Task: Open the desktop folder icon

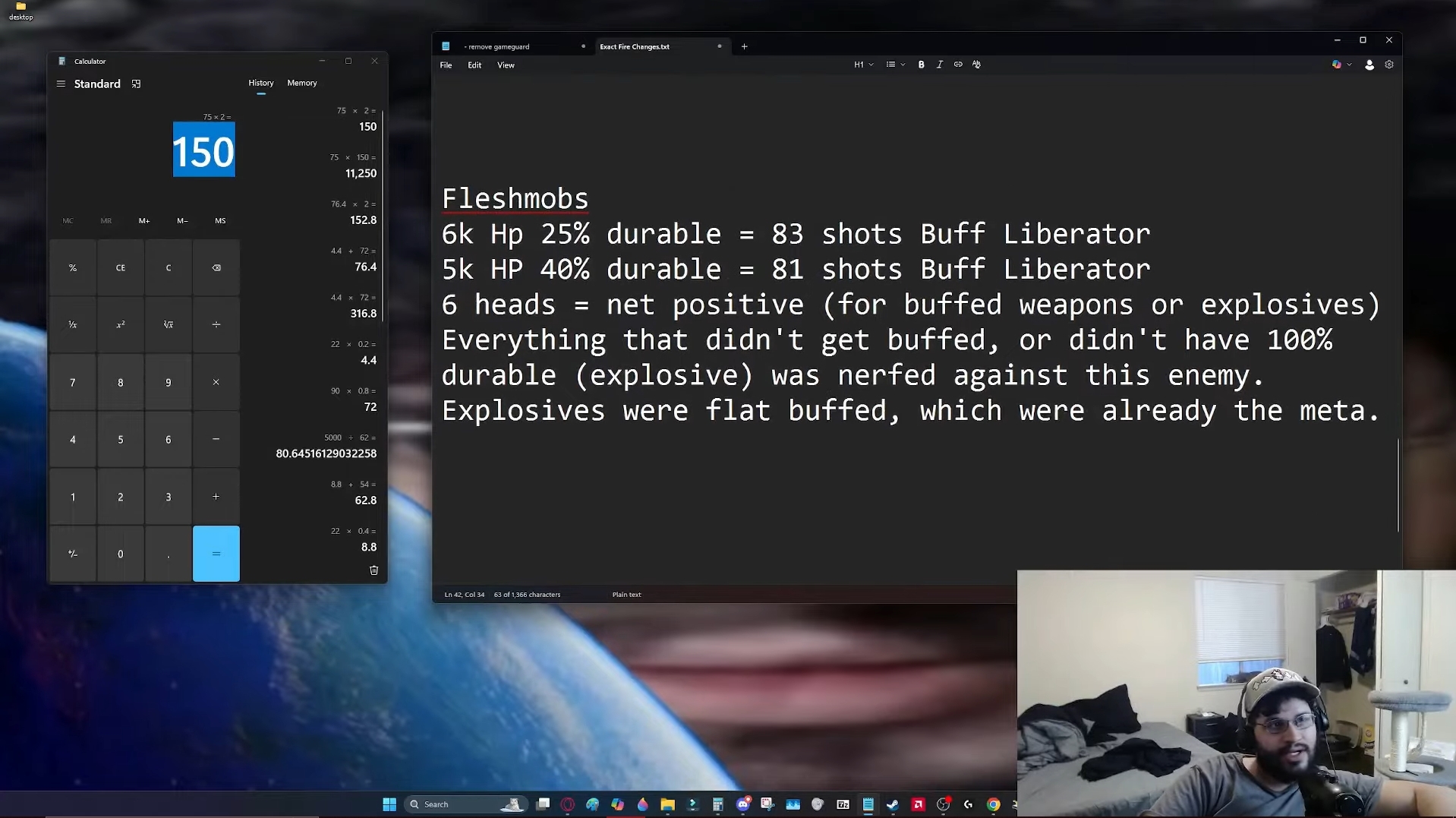Action: pos(21,11)
